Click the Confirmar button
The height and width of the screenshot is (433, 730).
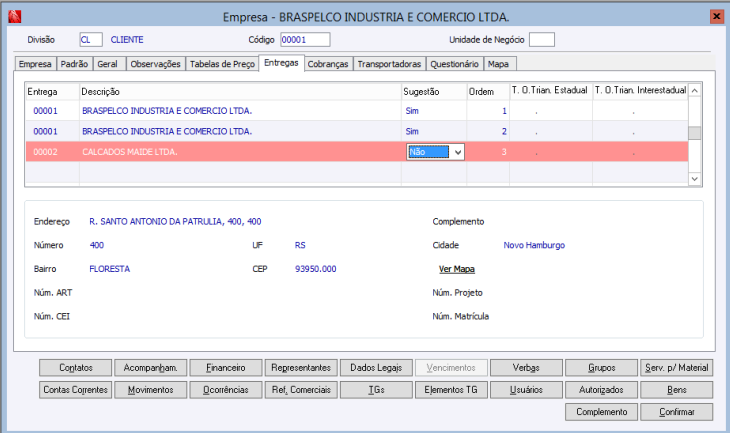(676, 412)
